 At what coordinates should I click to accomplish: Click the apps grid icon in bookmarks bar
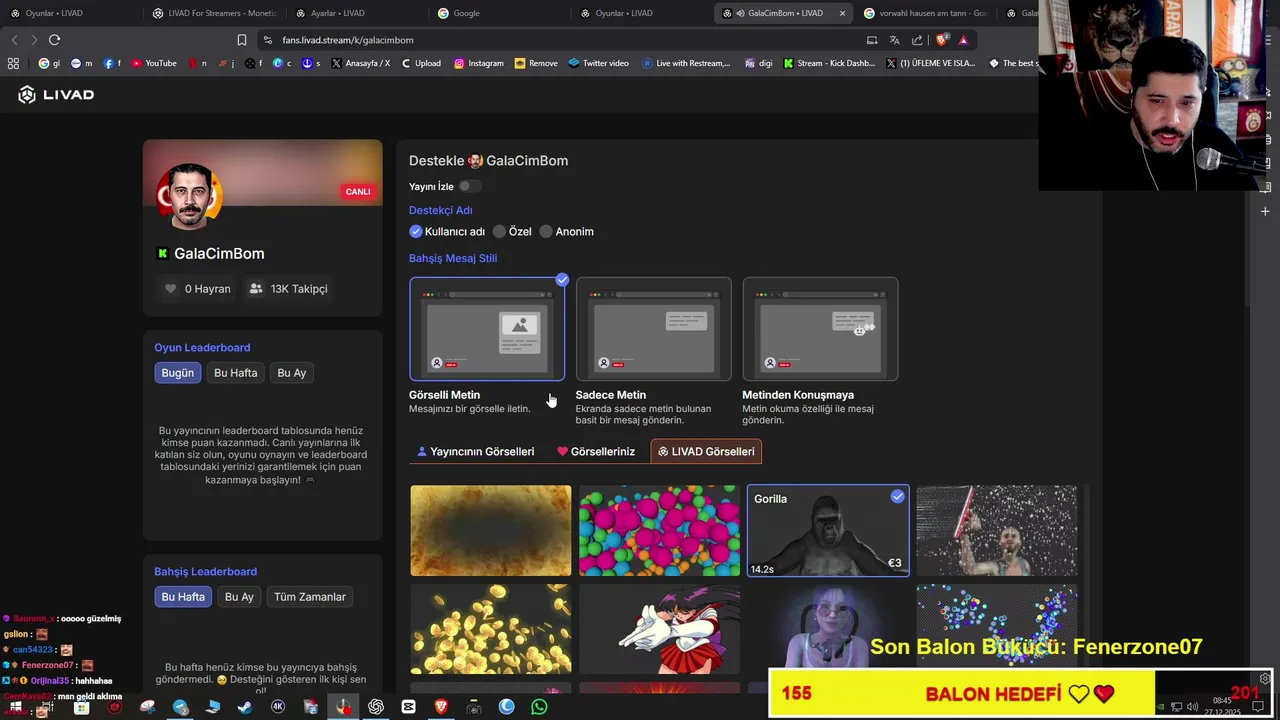pos(13,63)
